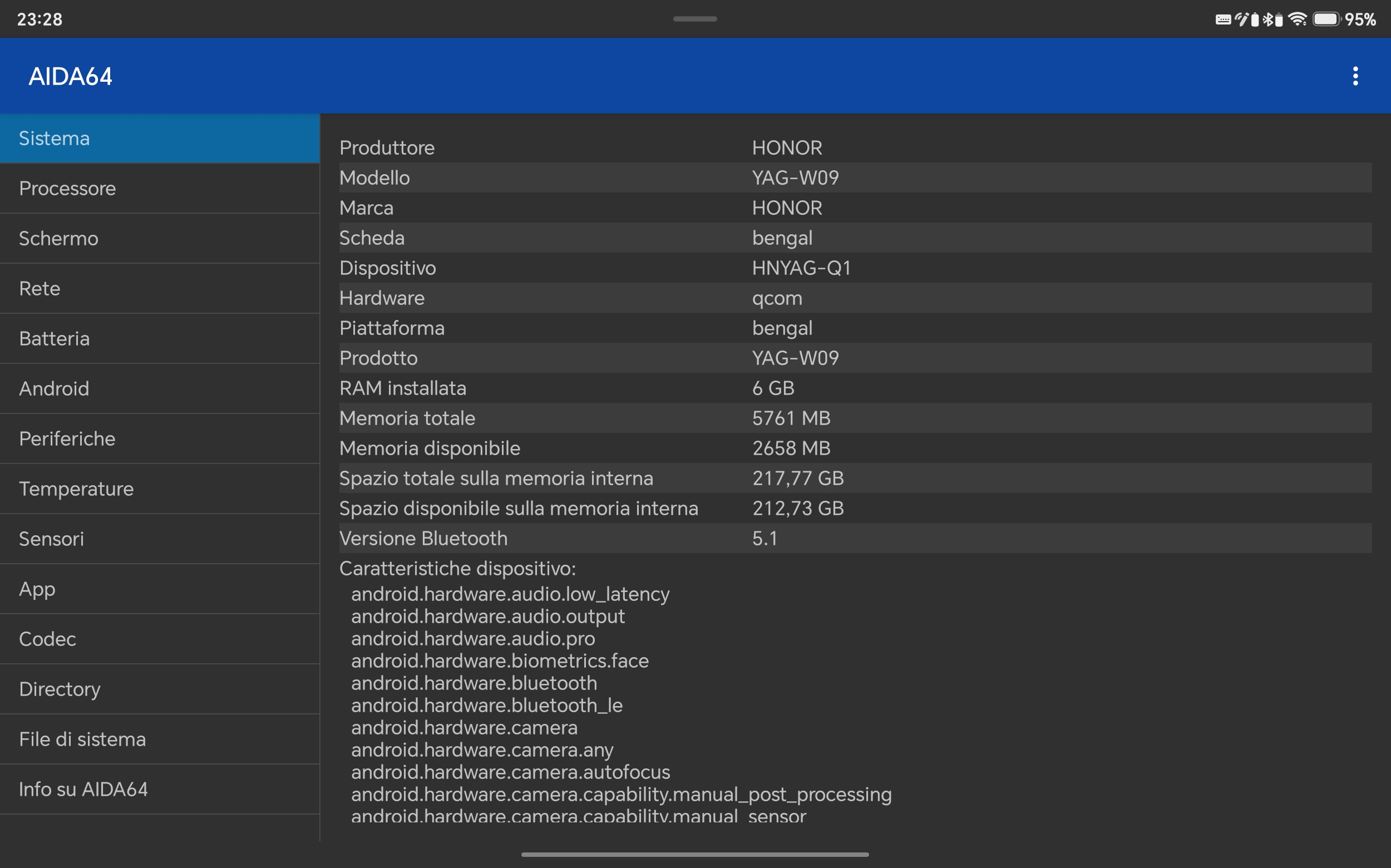Tap the battery status icon
The height and width of the screenshot is (868, 1391).
1326,19
